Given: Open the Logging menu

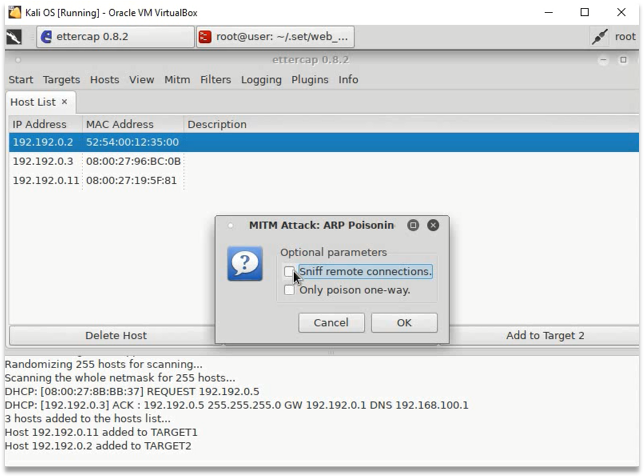Looking at the screenshot, I should [261, 80].
